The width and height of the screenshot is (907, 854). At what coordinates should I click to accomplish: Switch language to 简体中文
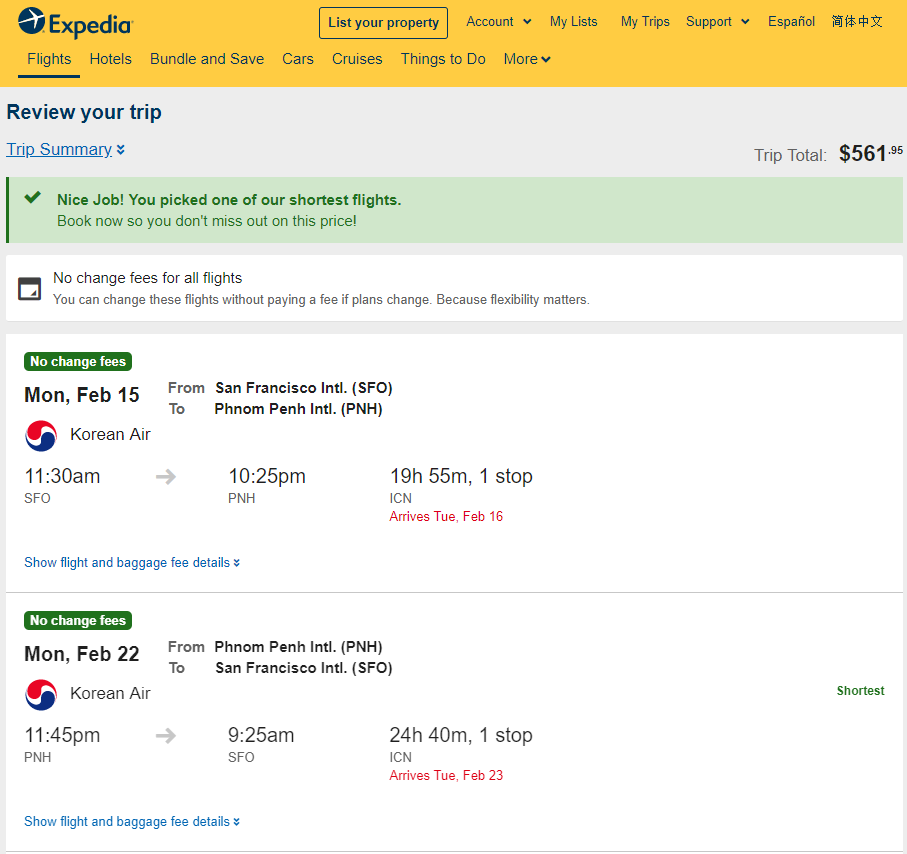click(857, 22)
